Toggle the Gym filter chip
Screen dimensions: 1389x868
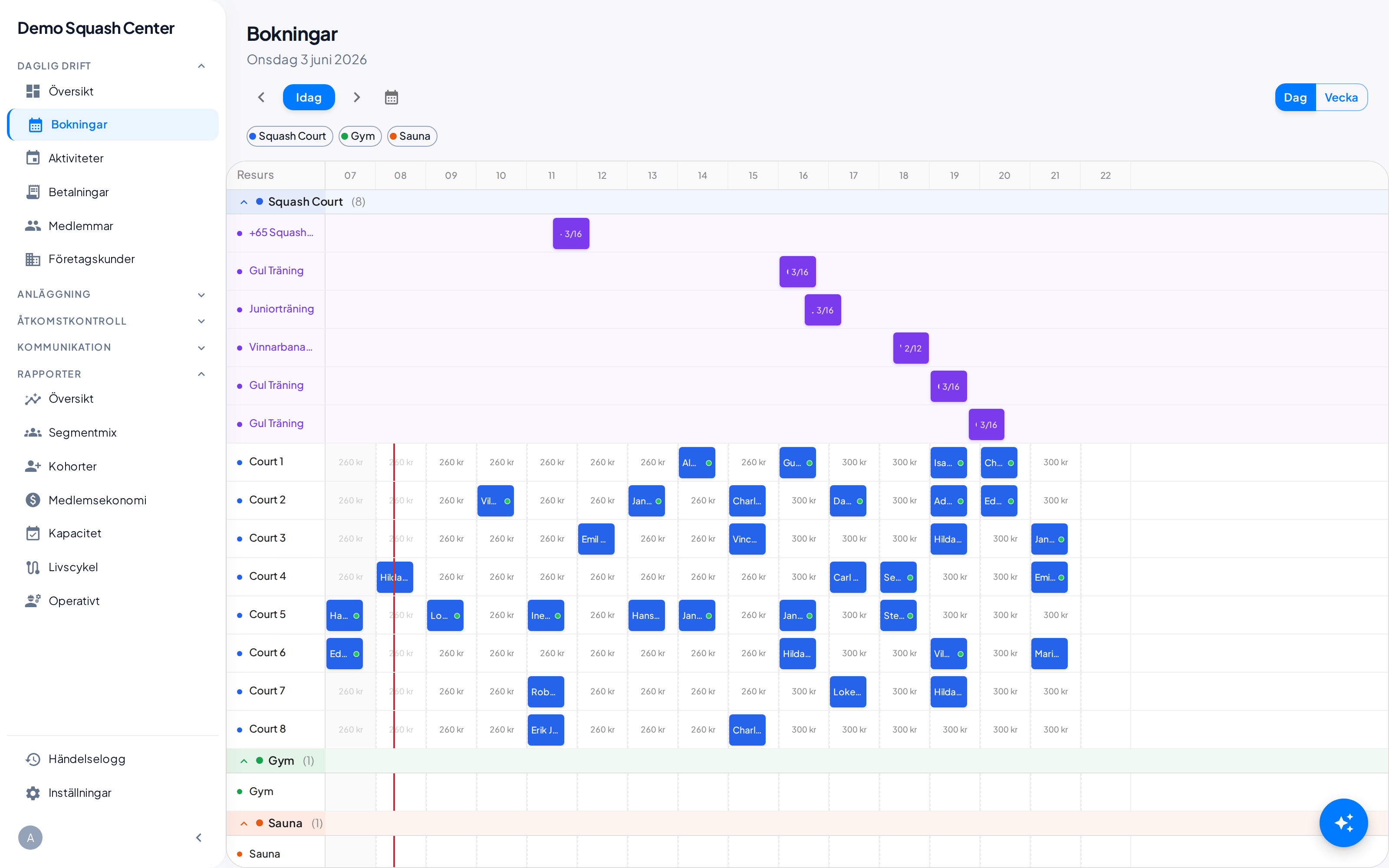click(x=360, y=136)
